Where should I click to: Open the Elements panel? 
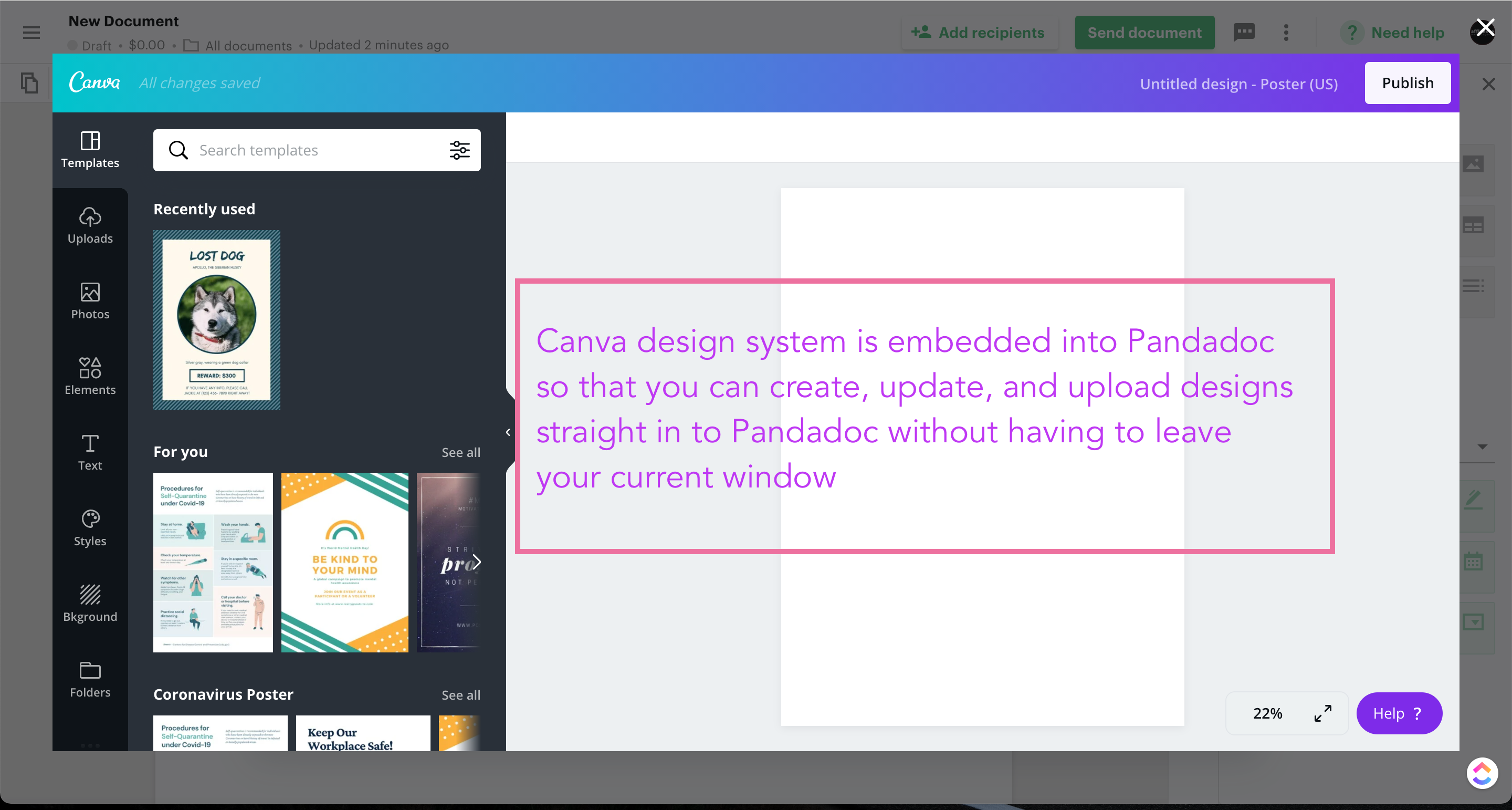point(90,377)
